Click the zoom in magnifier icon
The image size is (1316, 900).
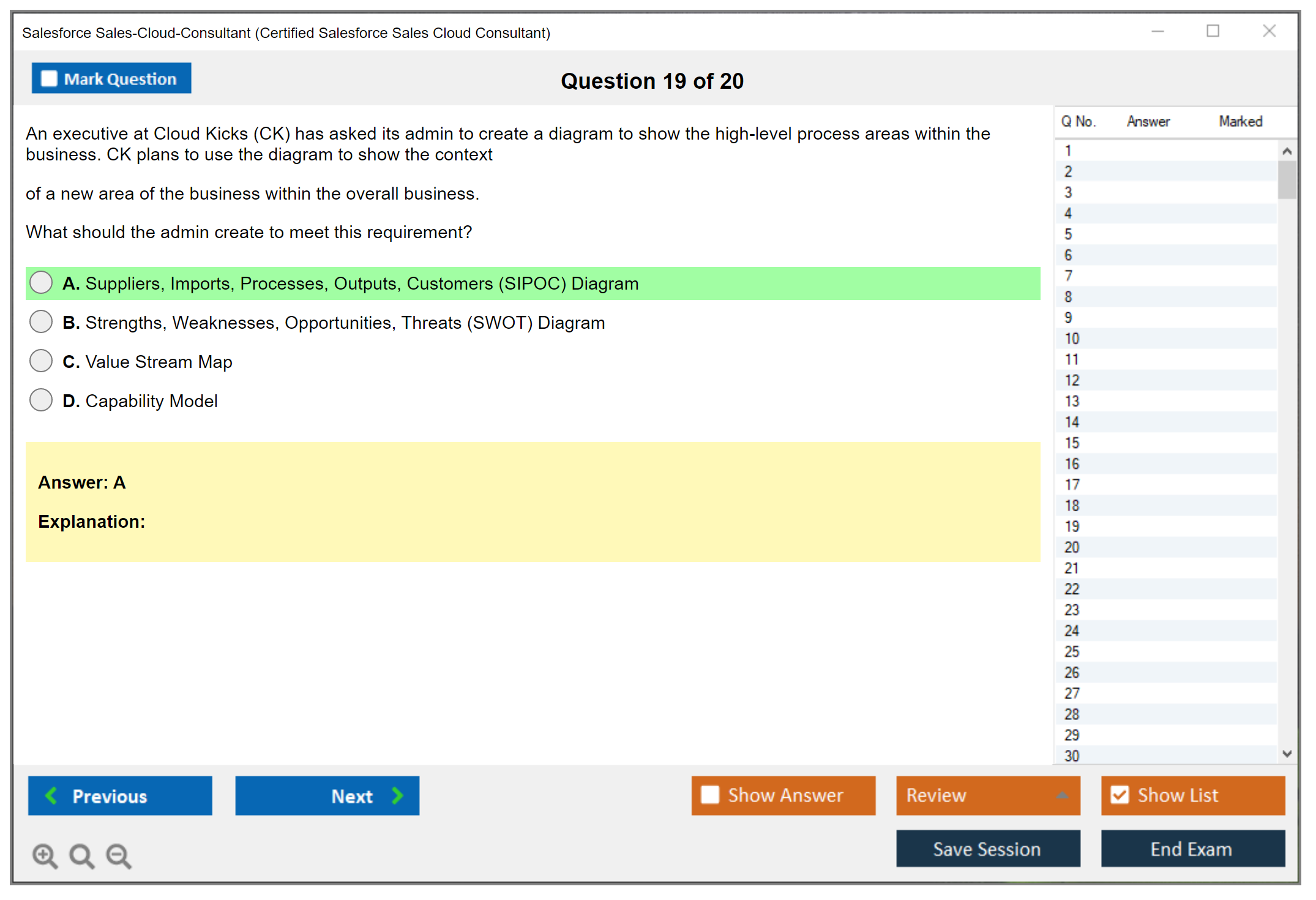(44, 855)
